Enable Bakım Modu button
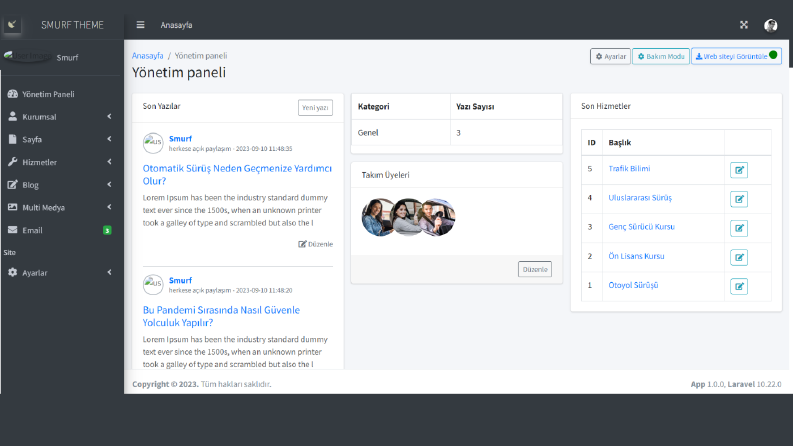The width and height of the screenshot is (793, 446). (660, 56)
